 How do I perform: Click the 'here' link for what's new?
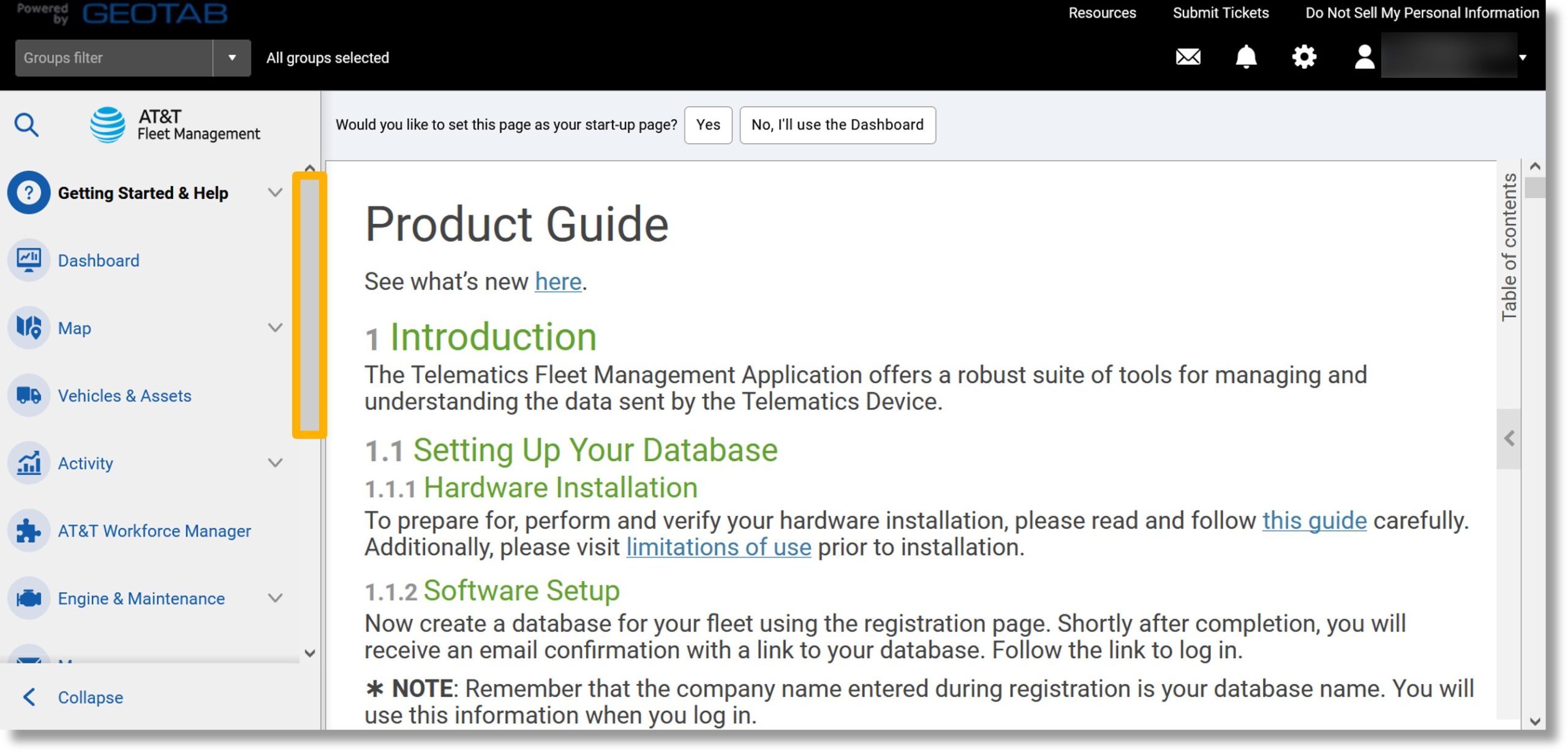coord(557,281)
